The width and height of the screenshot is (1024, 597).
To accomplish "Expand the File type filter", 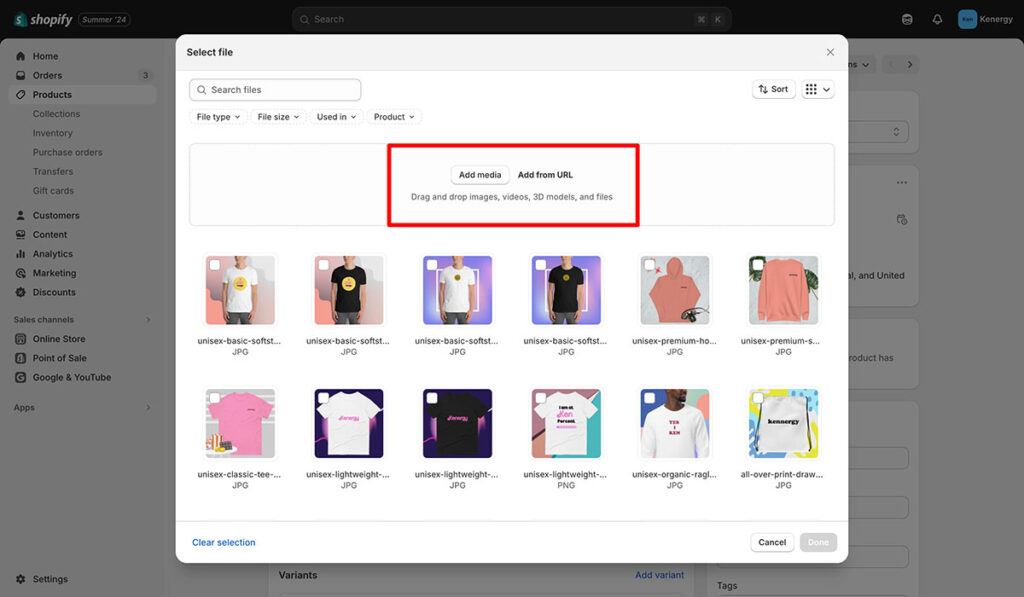I will [x=217, y=117].
